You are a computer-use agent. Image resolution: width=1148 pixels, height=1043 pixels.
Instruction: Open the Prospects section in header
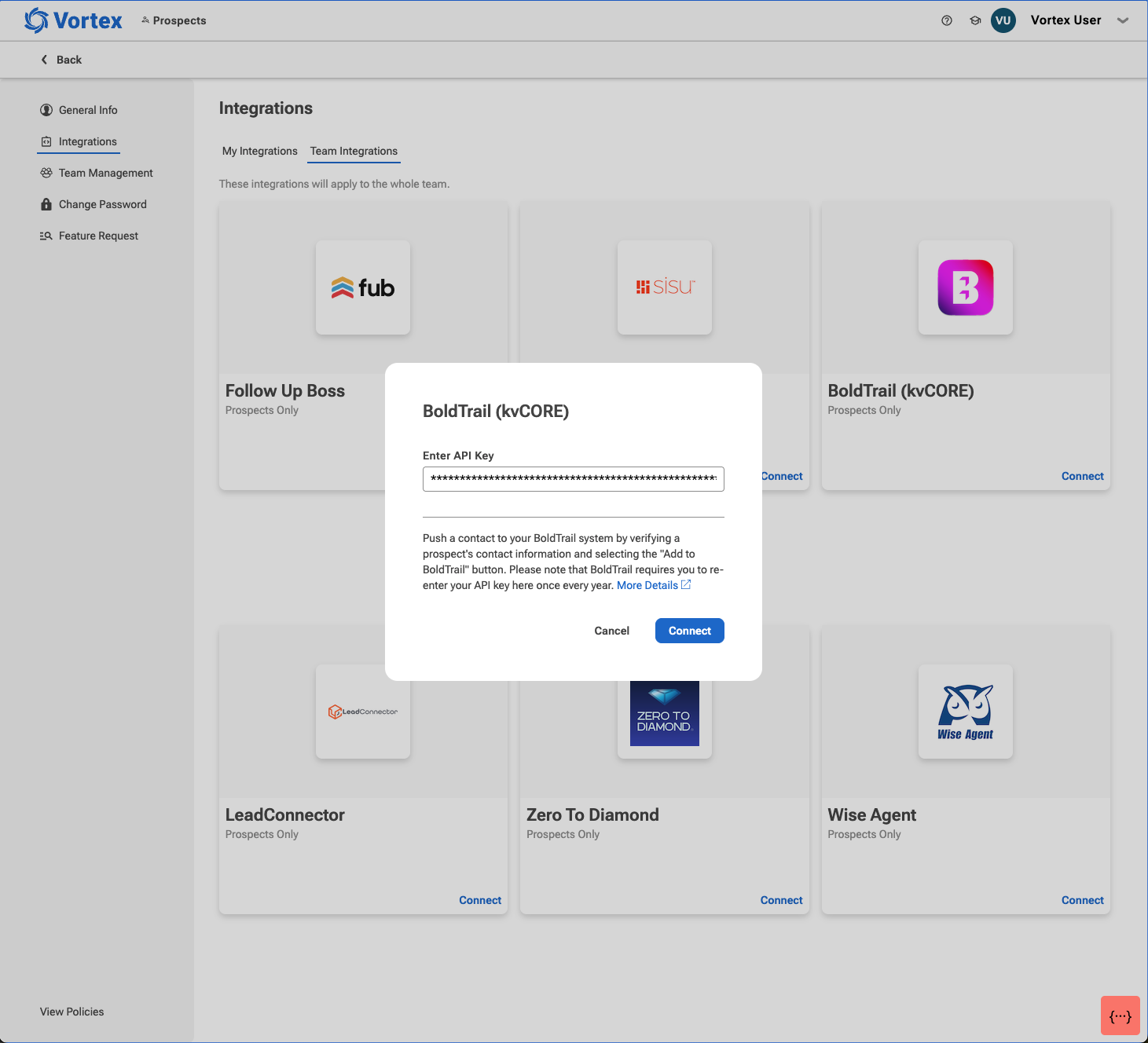(x=174, y=20)
